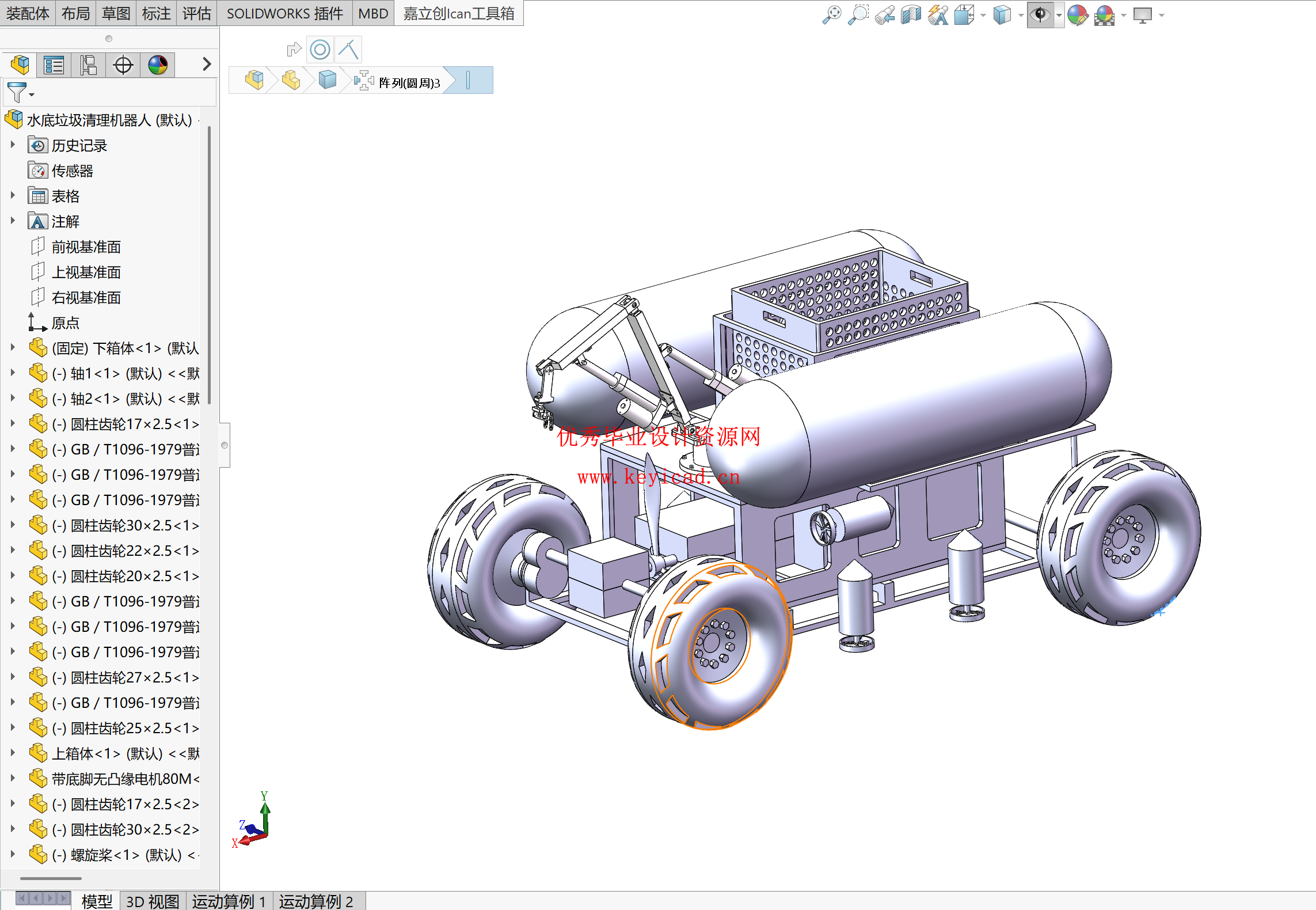1316x910 pixels.
Task: Click the breadcrumb solid body icon
Action: click(327, 80)
